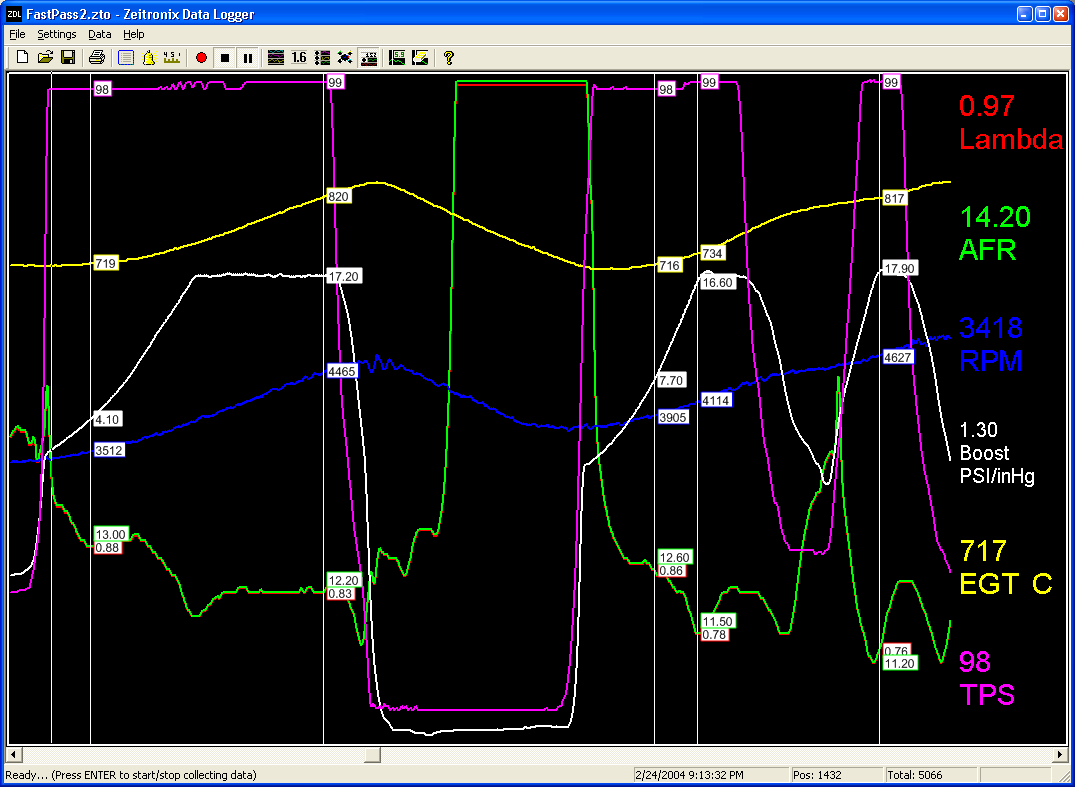Click the ZDL application icon in title bar
The height and width of the screenshot is (787, 1075).
(14, 12)
